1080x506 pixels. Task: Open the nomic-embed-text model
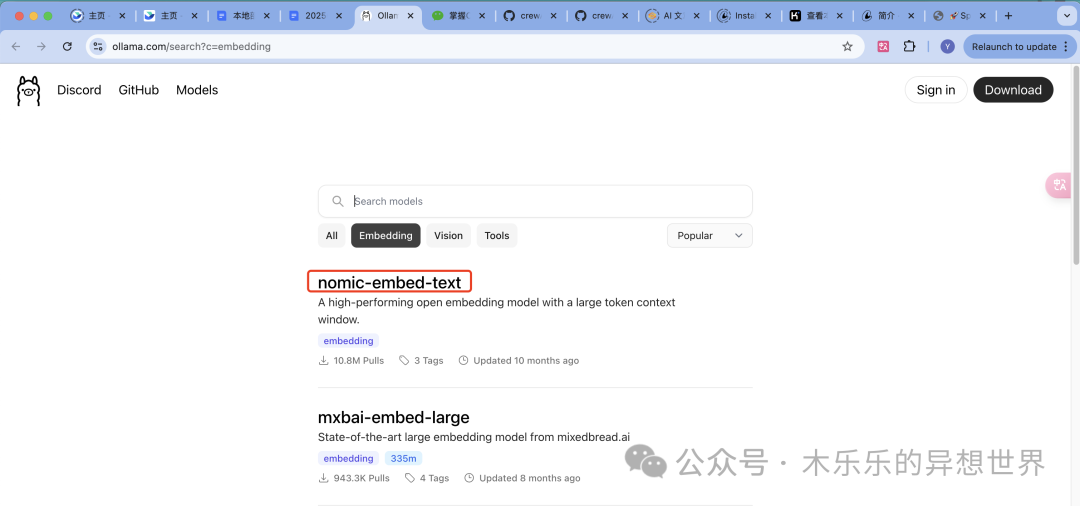389,282
